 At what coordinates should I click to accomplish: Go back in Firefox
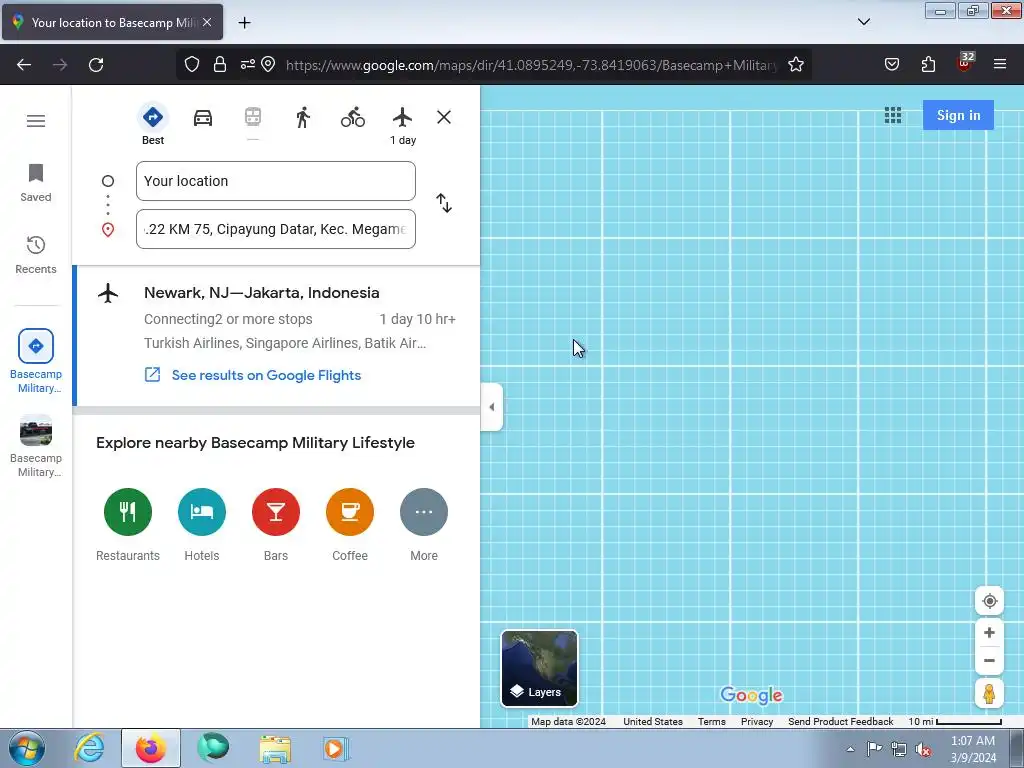pos(24,65)
